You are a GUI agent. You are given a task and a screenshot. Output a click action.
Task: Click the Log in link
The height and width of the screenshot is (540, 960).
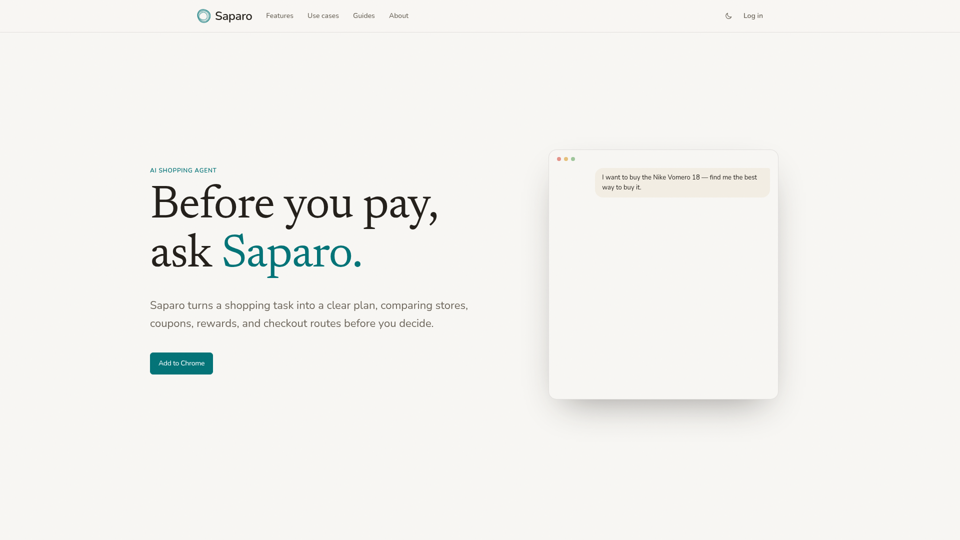pos(753,16)
